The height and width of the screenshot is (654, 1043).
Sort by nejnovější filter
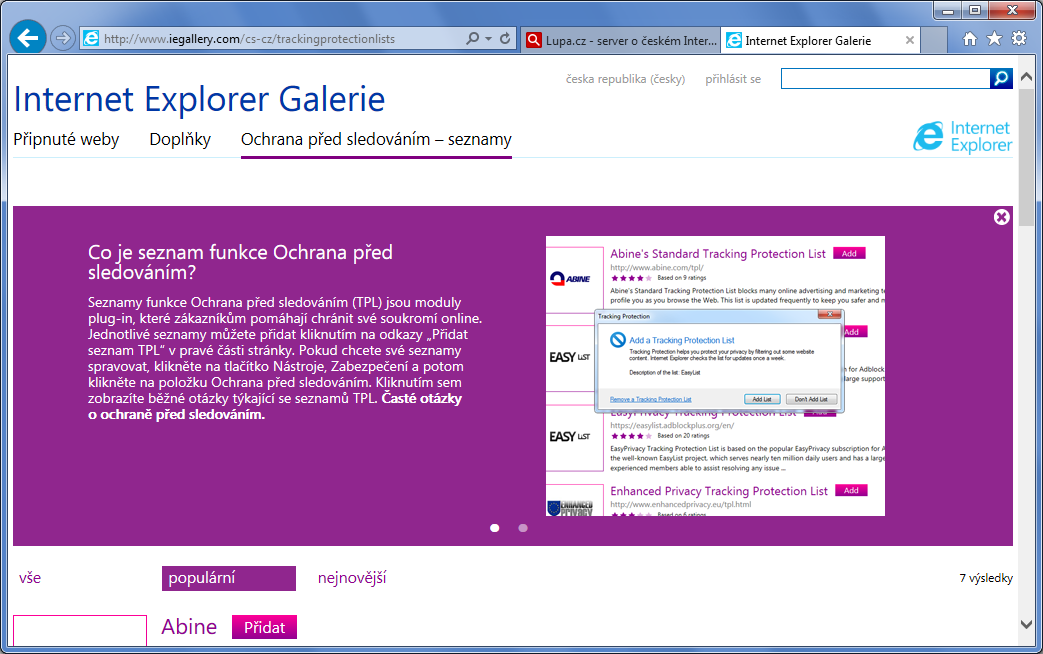coord(352,578)
